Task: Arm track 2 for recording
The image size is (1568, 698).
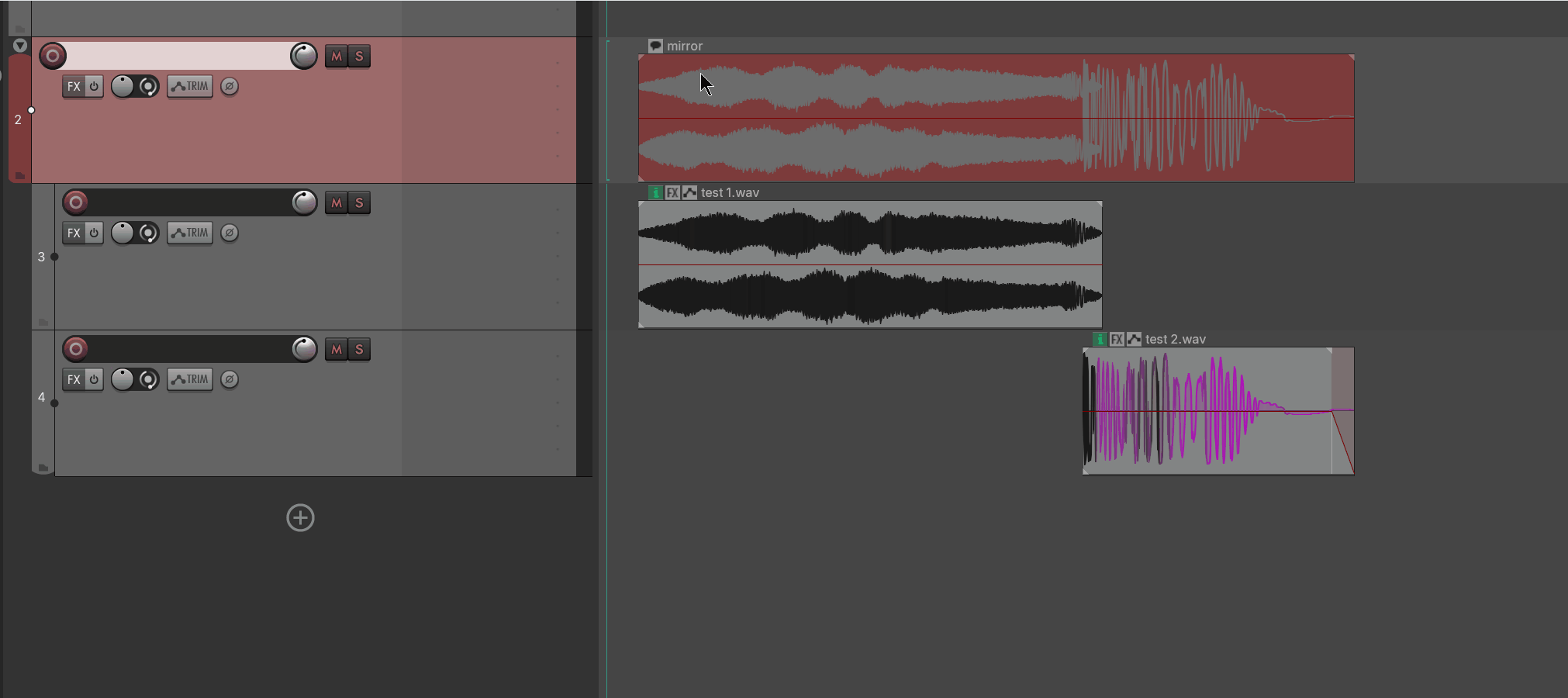Action: 53,56
